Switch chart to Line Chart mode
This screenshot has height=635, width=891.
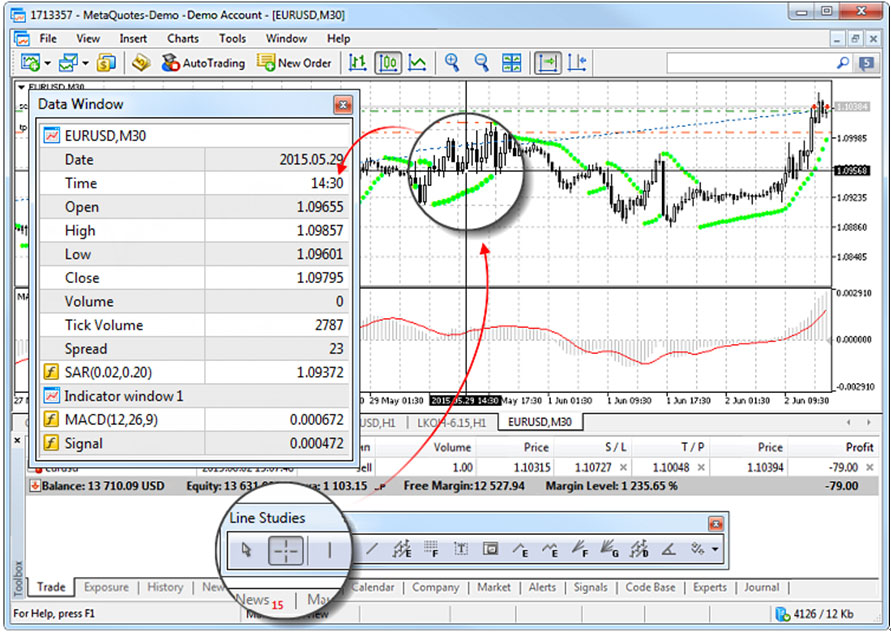pos(418,63)
